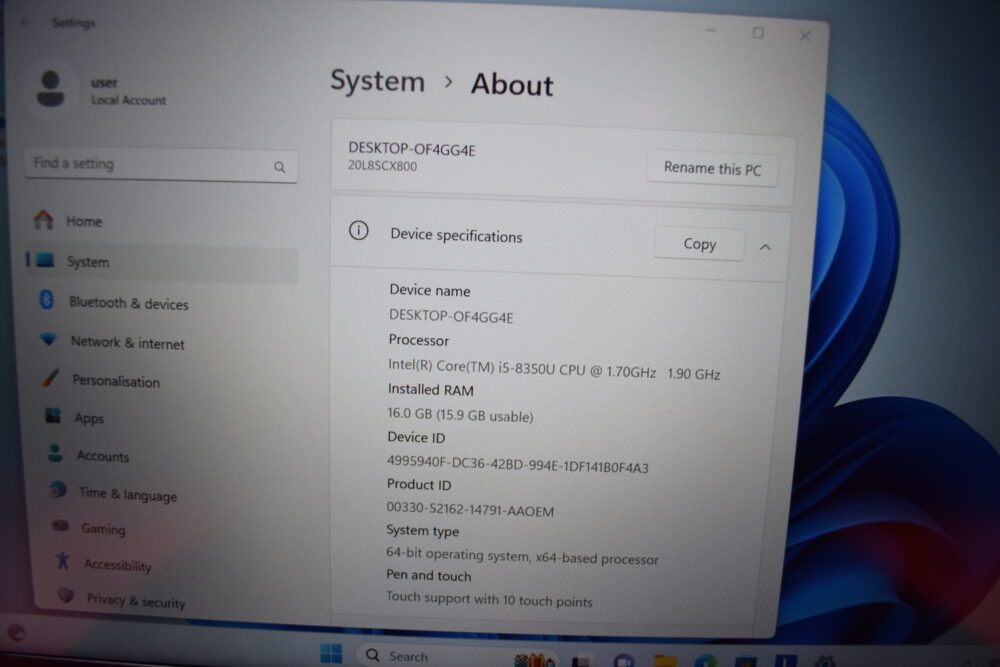
Task: Click the Device ID value starting 4995940F
Action: [x=517, y=464]
